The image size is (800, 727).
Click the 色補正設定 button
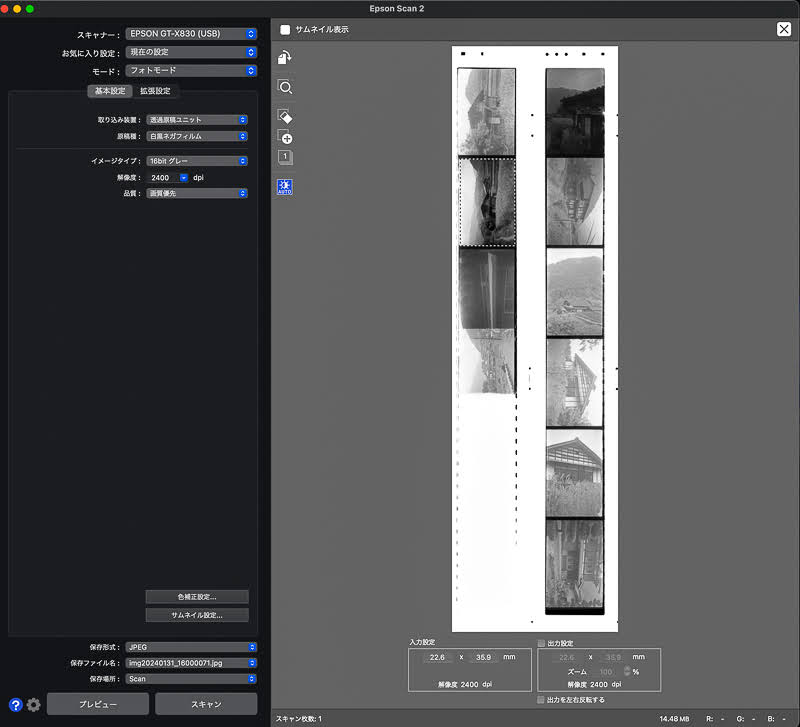(197, 596)
